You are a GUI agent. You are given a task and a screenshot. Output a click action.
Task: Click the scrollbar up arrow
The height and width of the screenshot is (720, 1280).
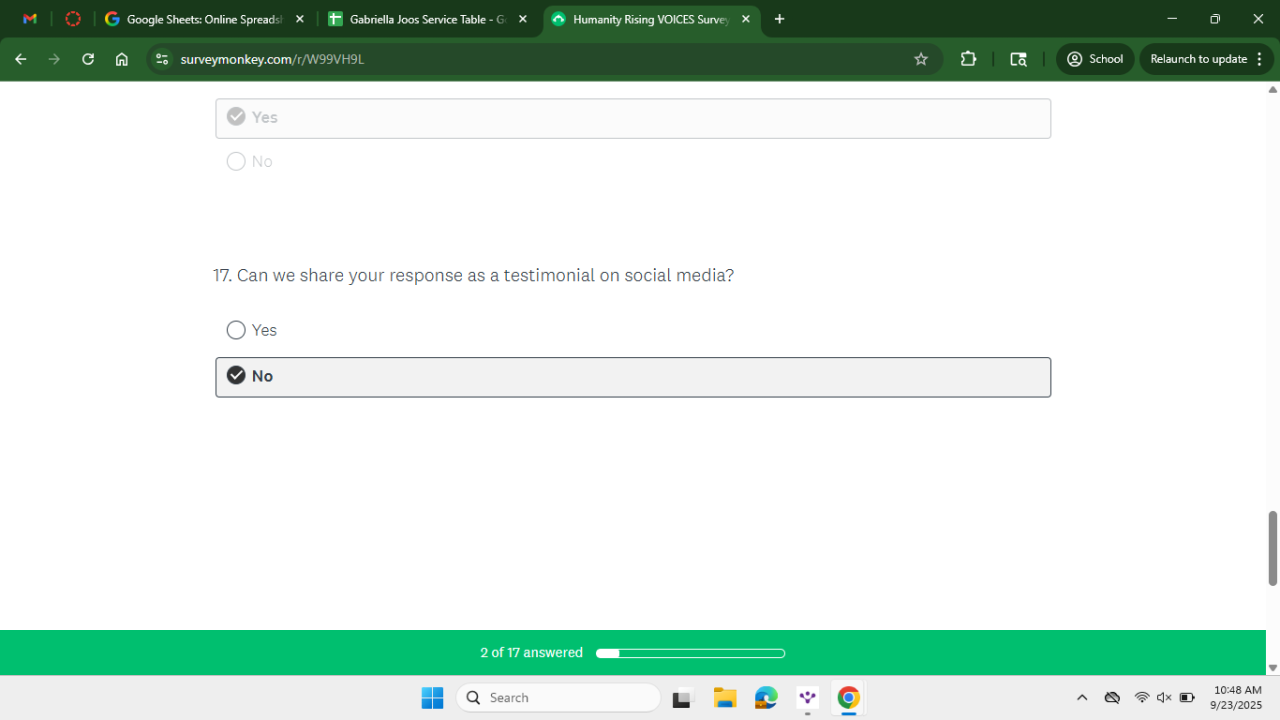click(x=1273, y=90)
